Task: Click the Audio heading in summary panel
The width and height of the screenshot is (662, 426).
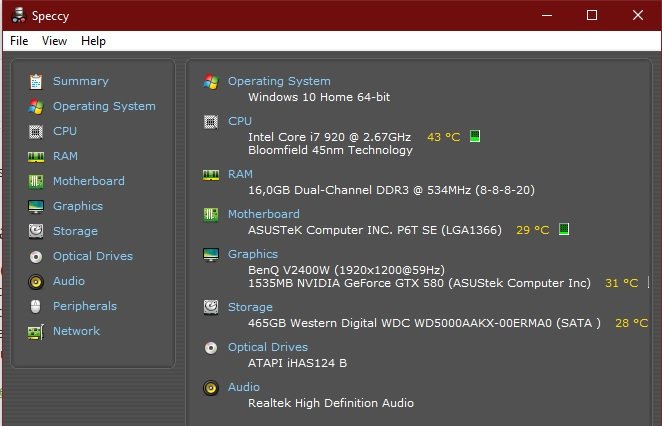Action: 244,387
